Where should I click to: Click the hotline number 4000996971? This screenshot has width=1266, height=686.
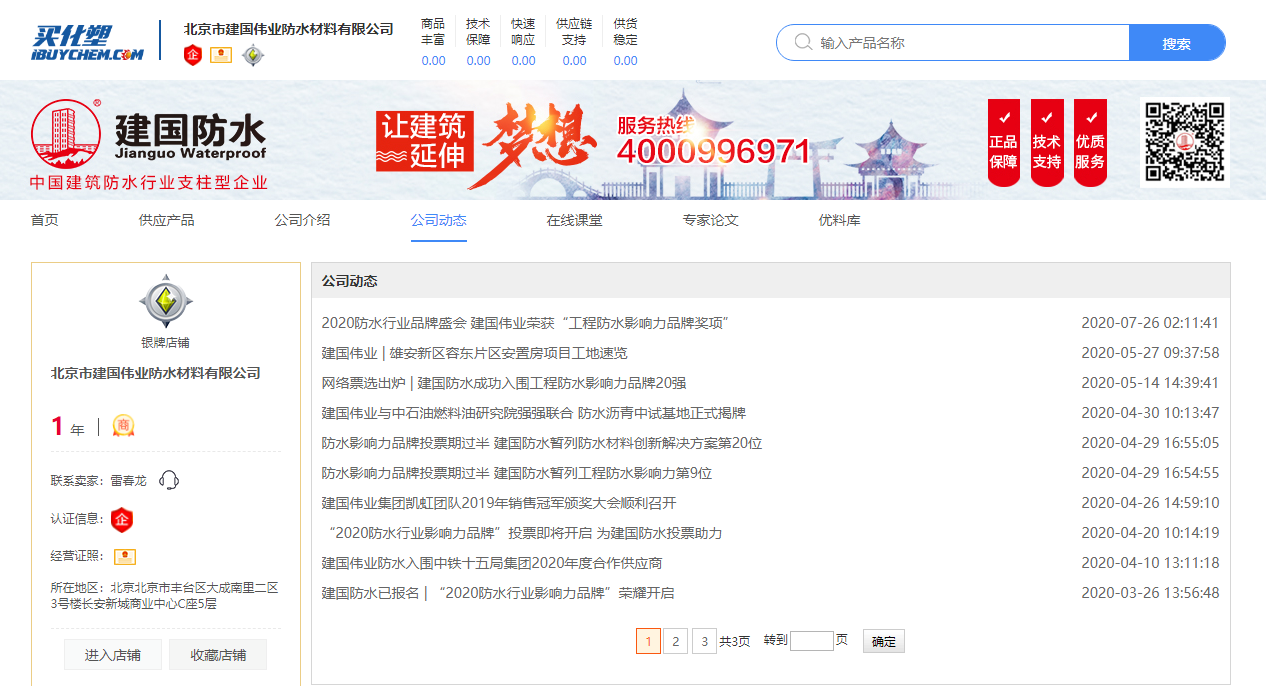[713, 151]
